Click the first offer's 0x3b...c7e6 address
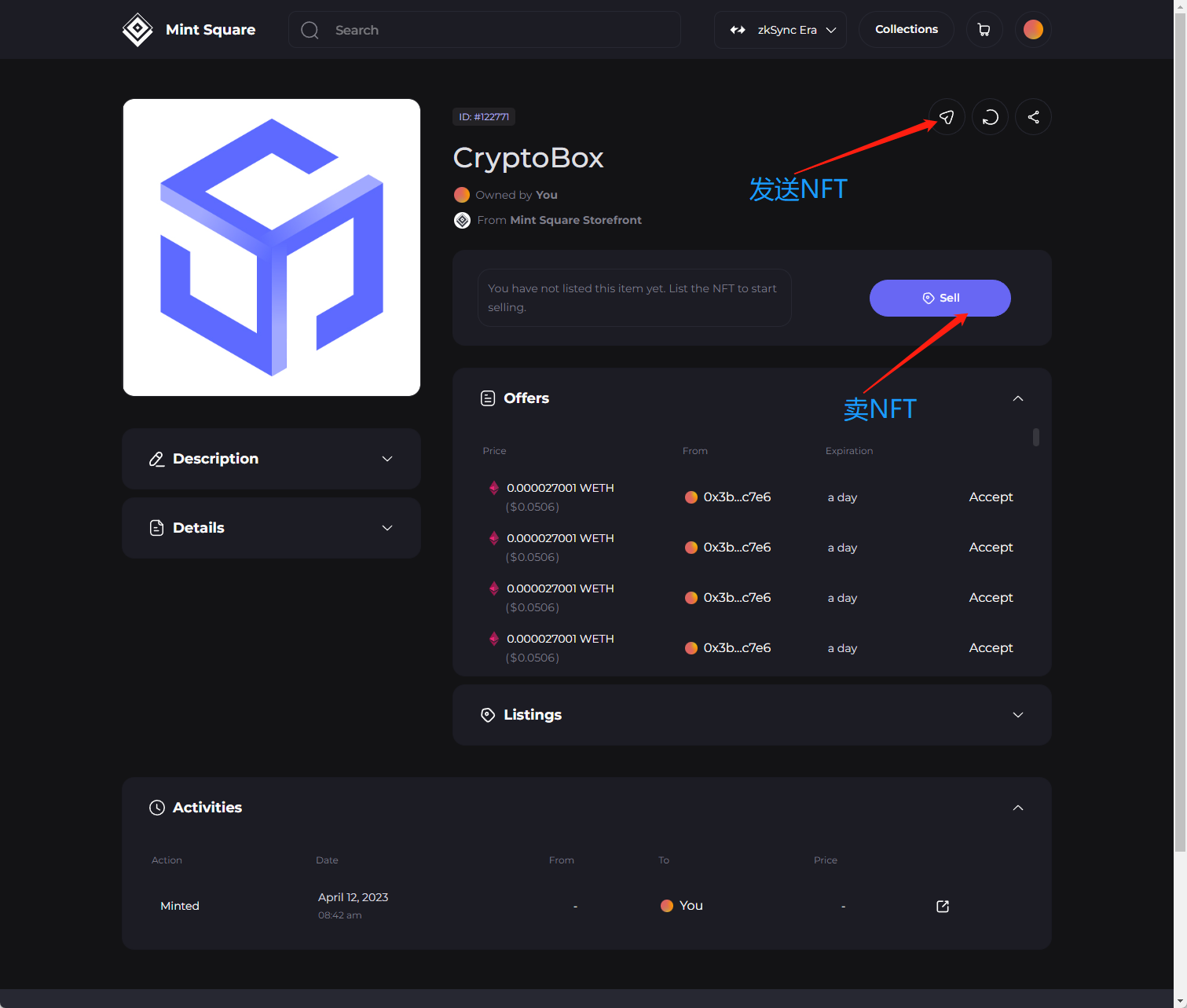 tap(737, 497)
